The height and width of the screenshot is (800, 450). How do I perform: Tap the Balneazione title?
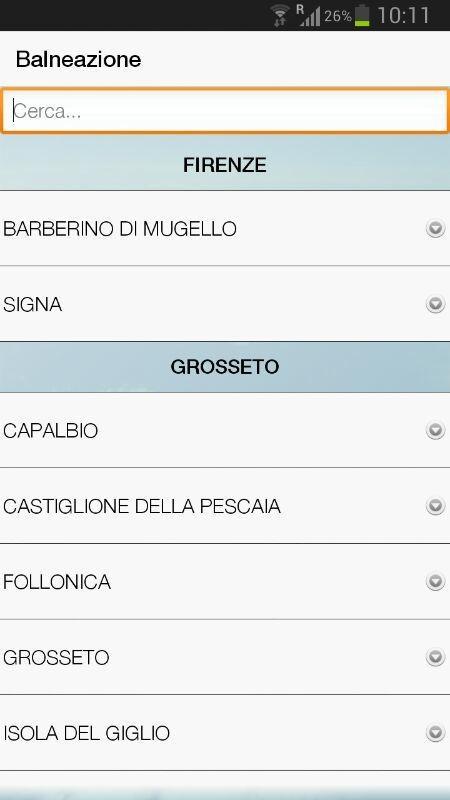tap(79, 60)
